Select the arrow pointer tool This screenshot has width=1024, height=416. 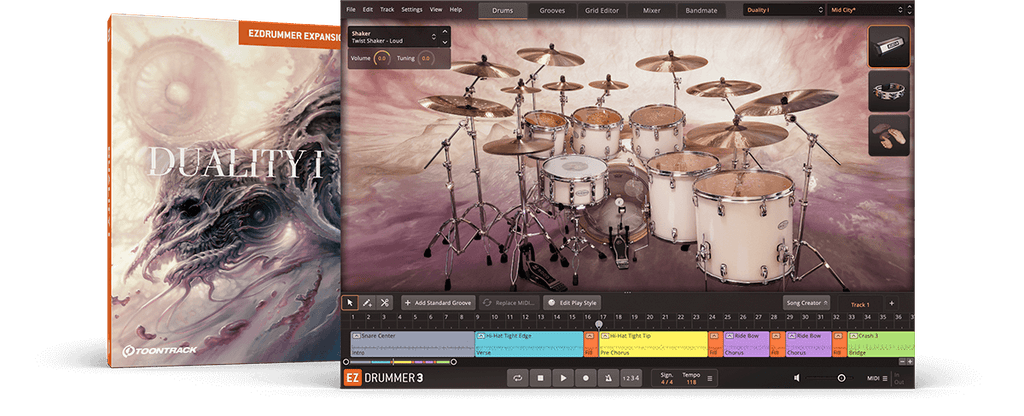coord(350,303)
